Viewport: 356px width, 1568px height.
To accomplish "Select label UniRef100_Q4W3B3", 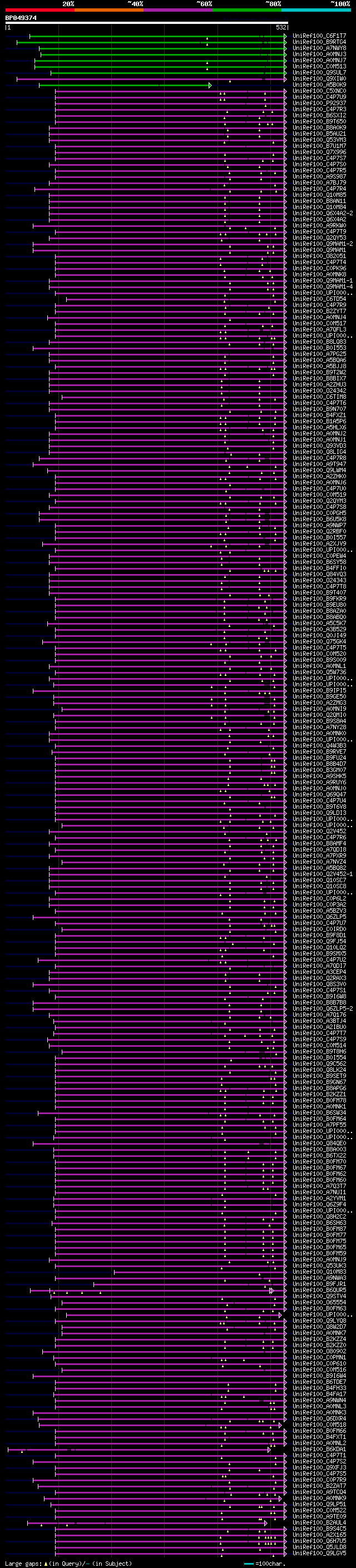I will 319,745.
